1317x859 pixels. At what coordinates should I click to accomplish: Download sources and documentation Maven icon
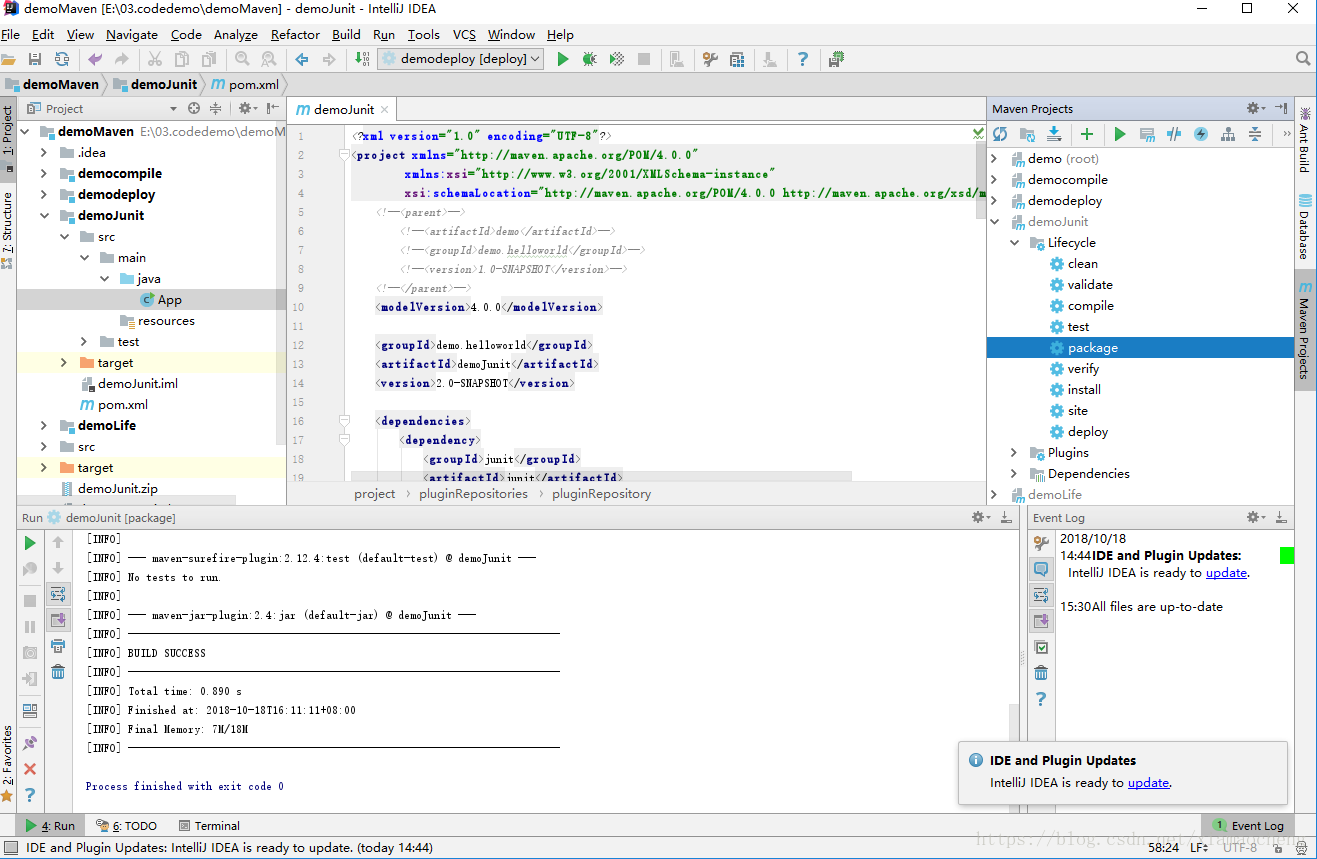1054,134
